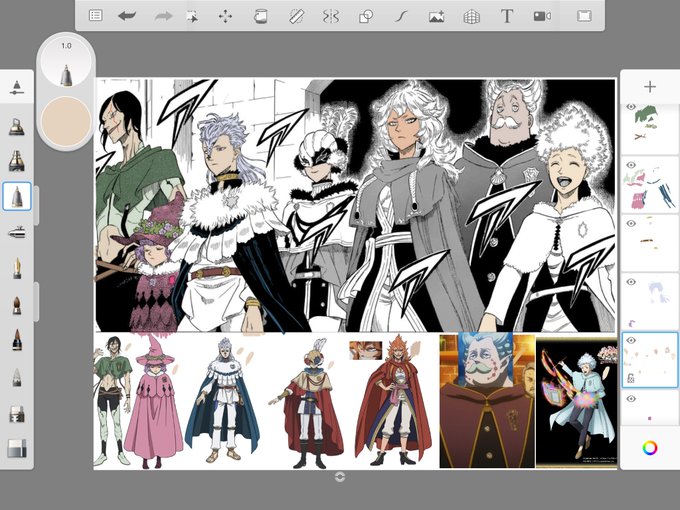Tap the round UI toggle below the canvas
680x510 pixels.
(340, 477)
